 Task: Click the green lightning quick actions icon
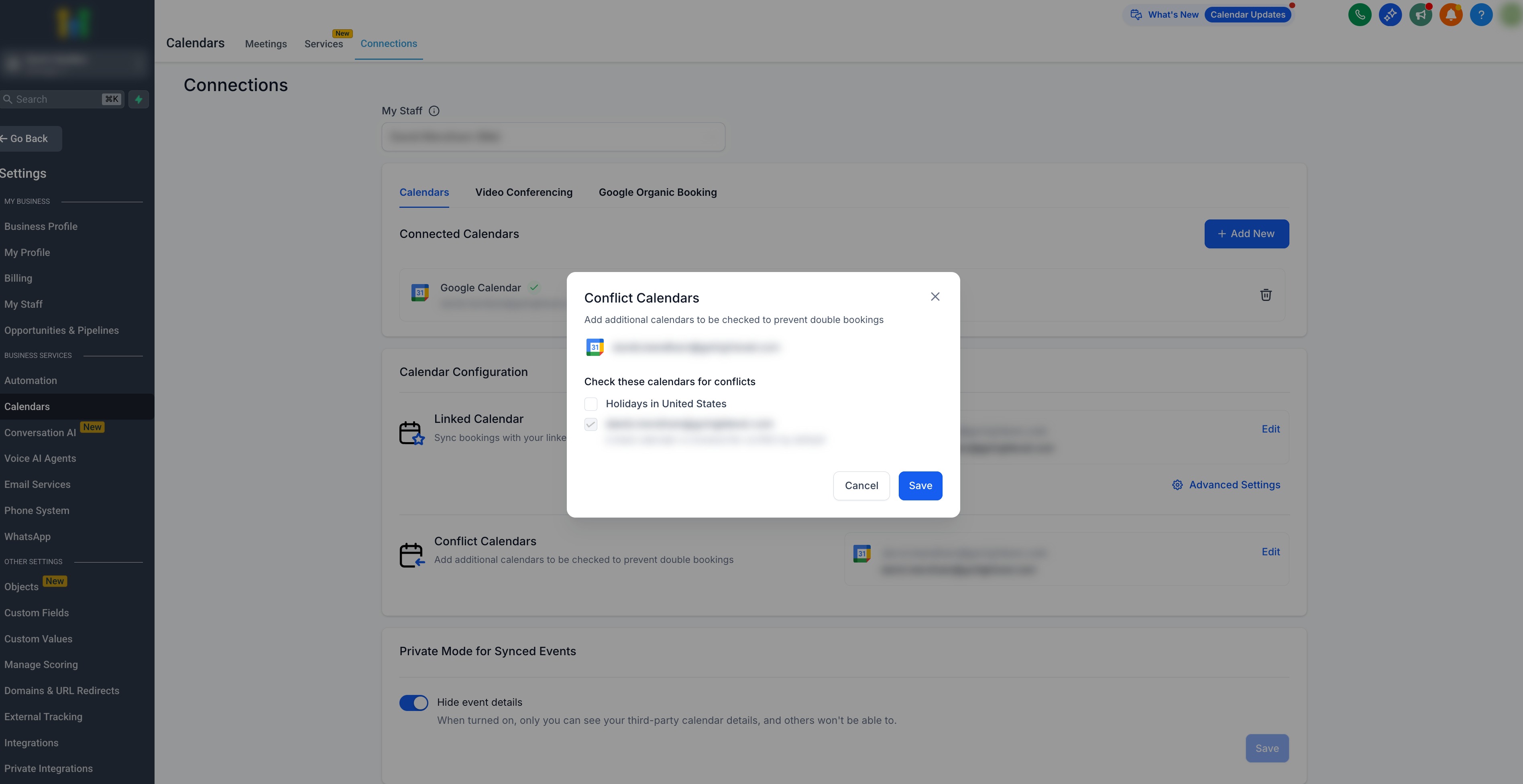(138, 99)
